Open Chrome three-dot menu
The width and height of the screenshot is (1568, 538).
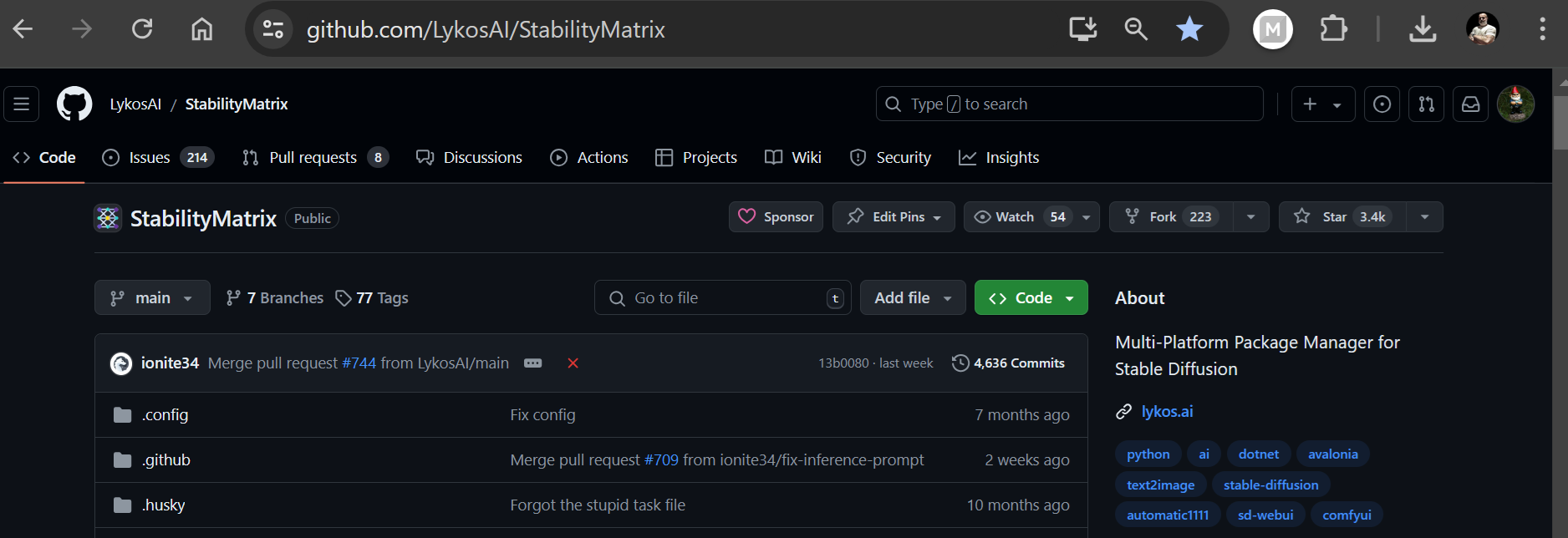click(1542, 29)
